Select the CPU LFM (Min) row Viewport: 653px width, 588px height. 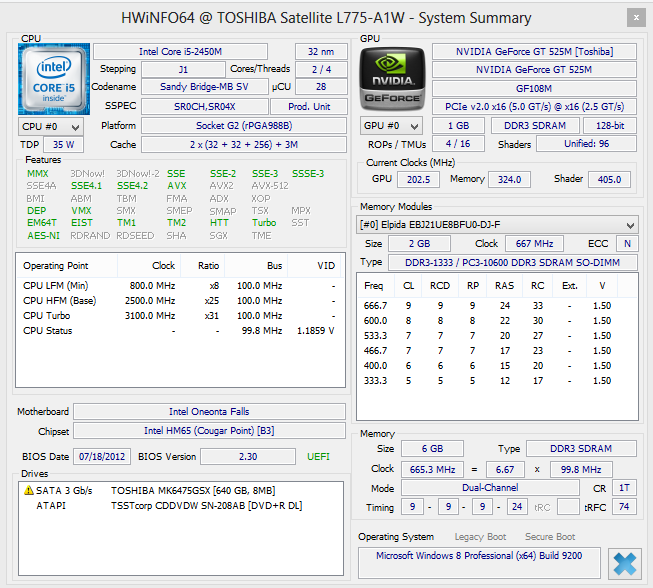pos(180,286)
